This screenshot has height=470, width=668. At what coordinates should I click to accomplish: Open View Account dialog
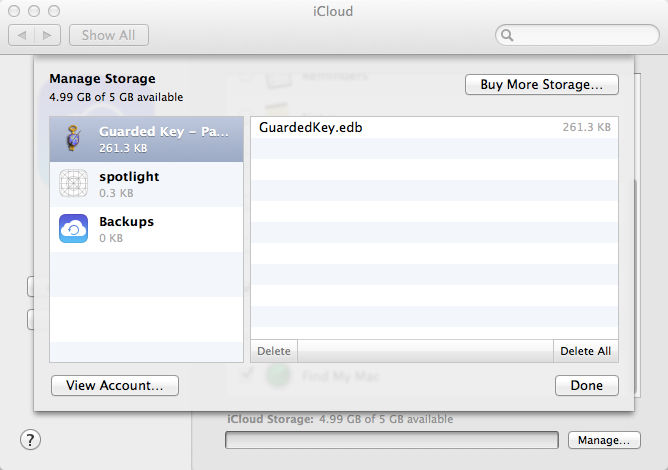point(115,385)
